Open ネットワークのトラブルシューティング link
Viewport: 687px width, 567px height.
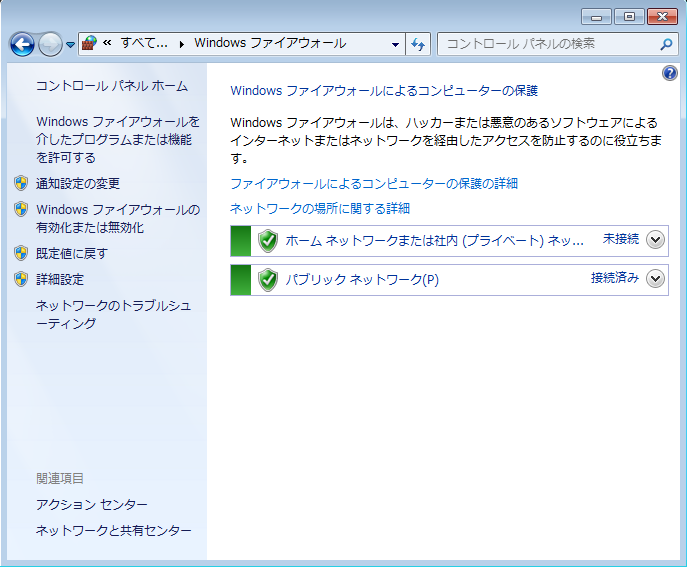(x=113, y=314)
